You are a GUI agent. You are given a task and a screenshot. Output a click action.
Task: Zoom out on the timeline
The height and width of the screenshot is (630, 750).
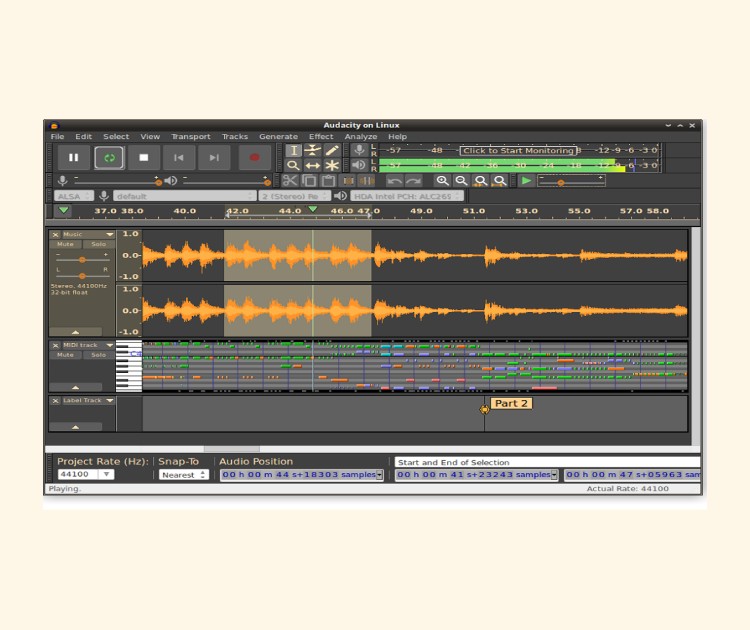[x=461, y=181]
